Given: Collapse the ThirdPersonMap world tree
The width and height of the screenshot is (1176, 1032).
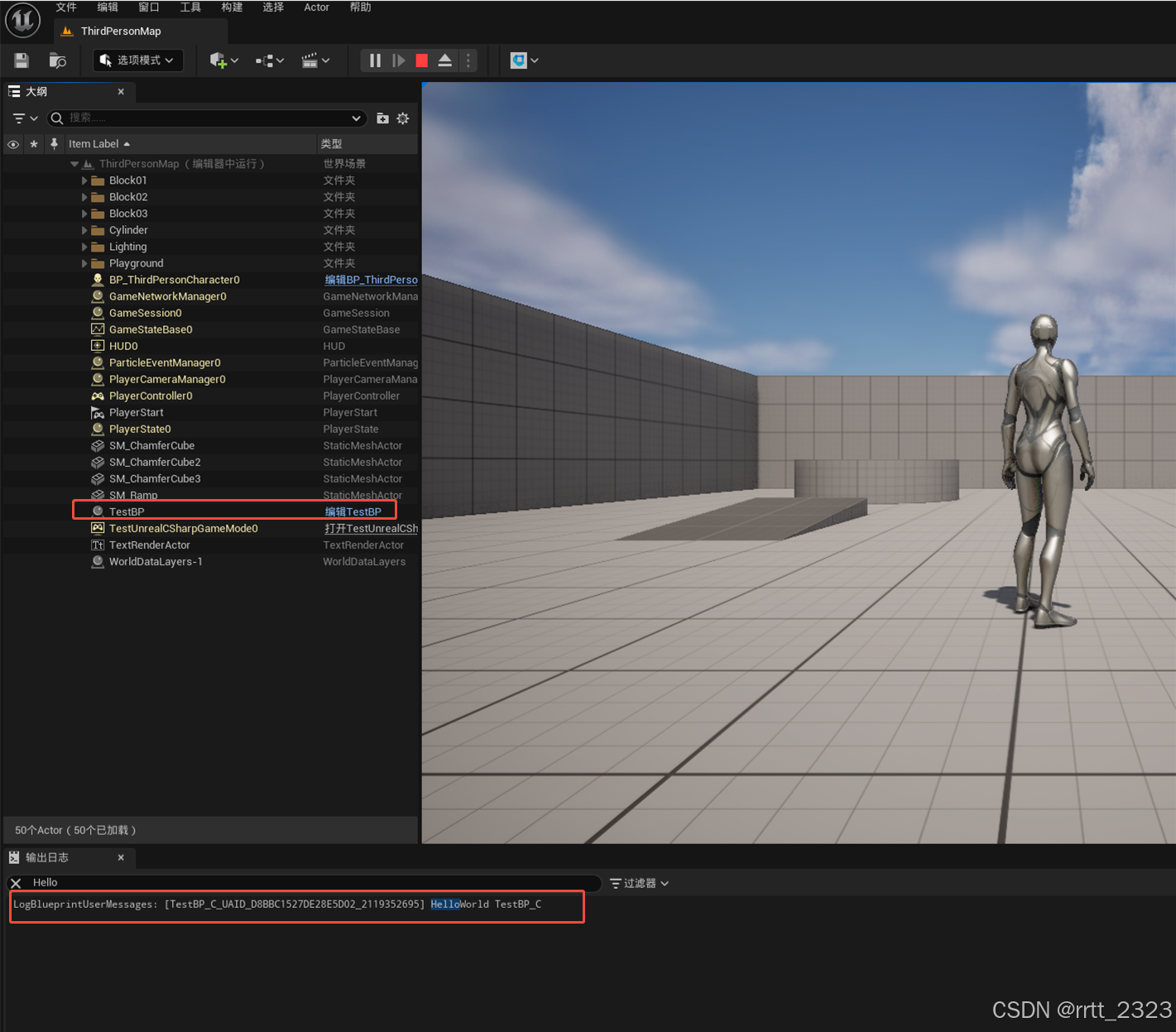Looking at the screenshot, I should click(x=74, y=164).
